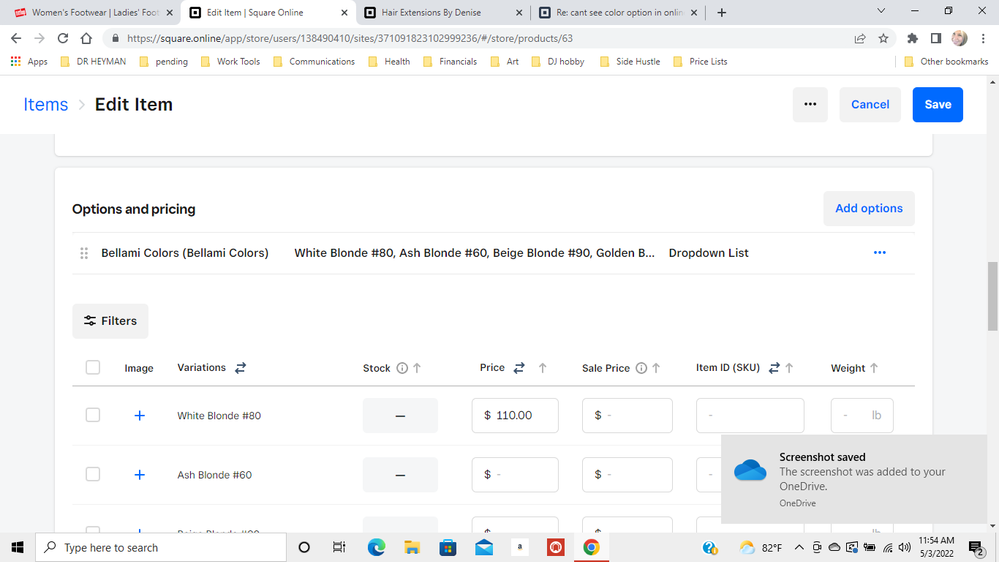The width and height of the screenshot is (999, 562).
Task: Click the drag handle beside Bellami Colors
Action: click(84, 253)
